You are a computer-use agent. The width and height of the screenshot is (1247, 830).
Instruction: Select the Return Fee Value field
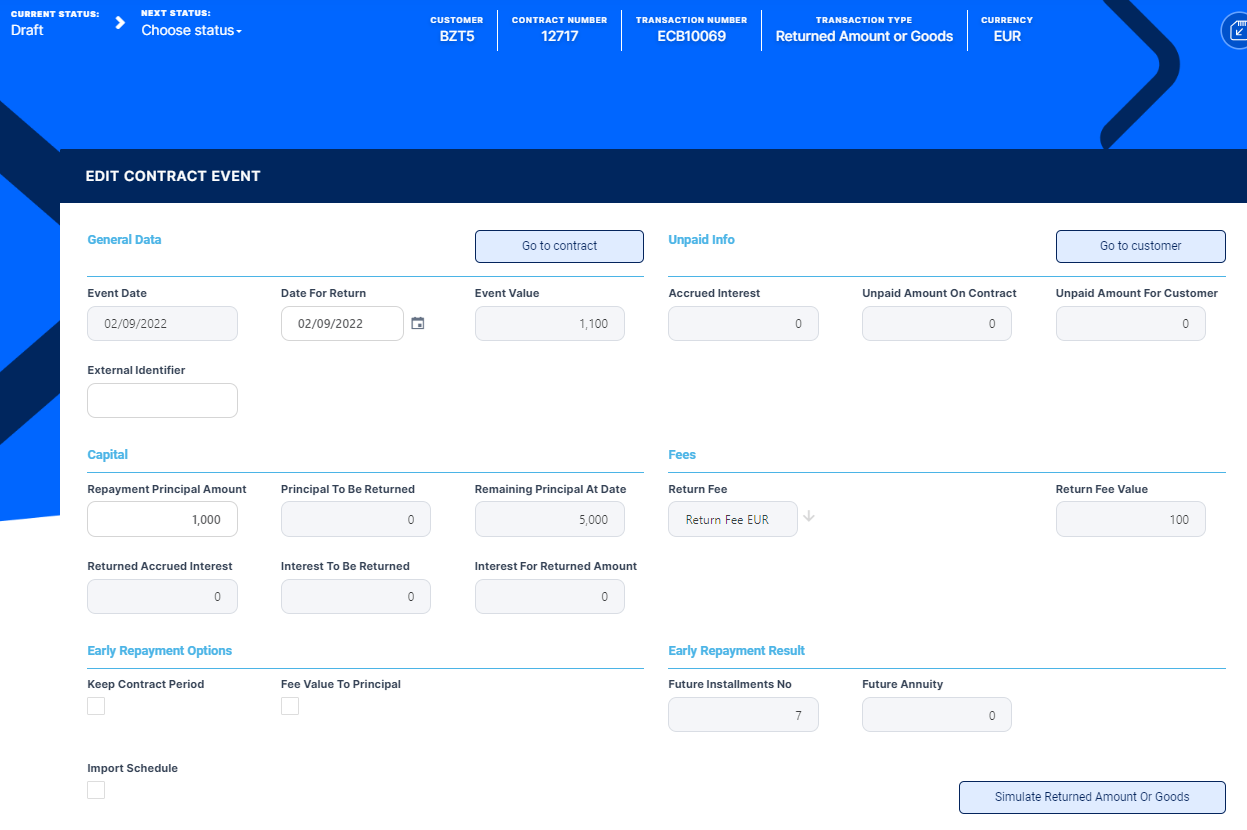point(1130,519)
